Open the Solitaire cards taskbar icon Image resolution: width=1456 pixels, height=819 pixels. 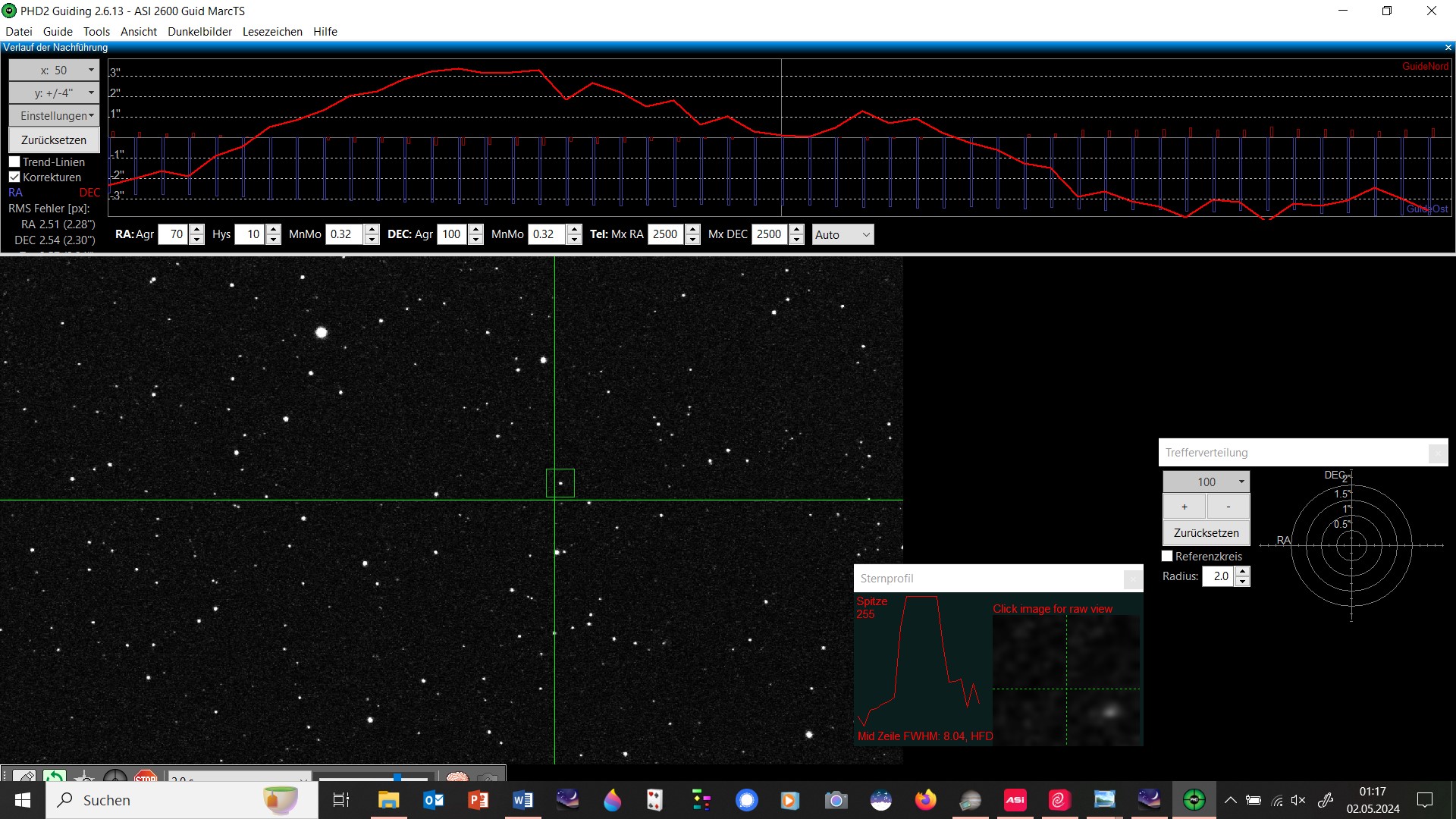(654, 800)
